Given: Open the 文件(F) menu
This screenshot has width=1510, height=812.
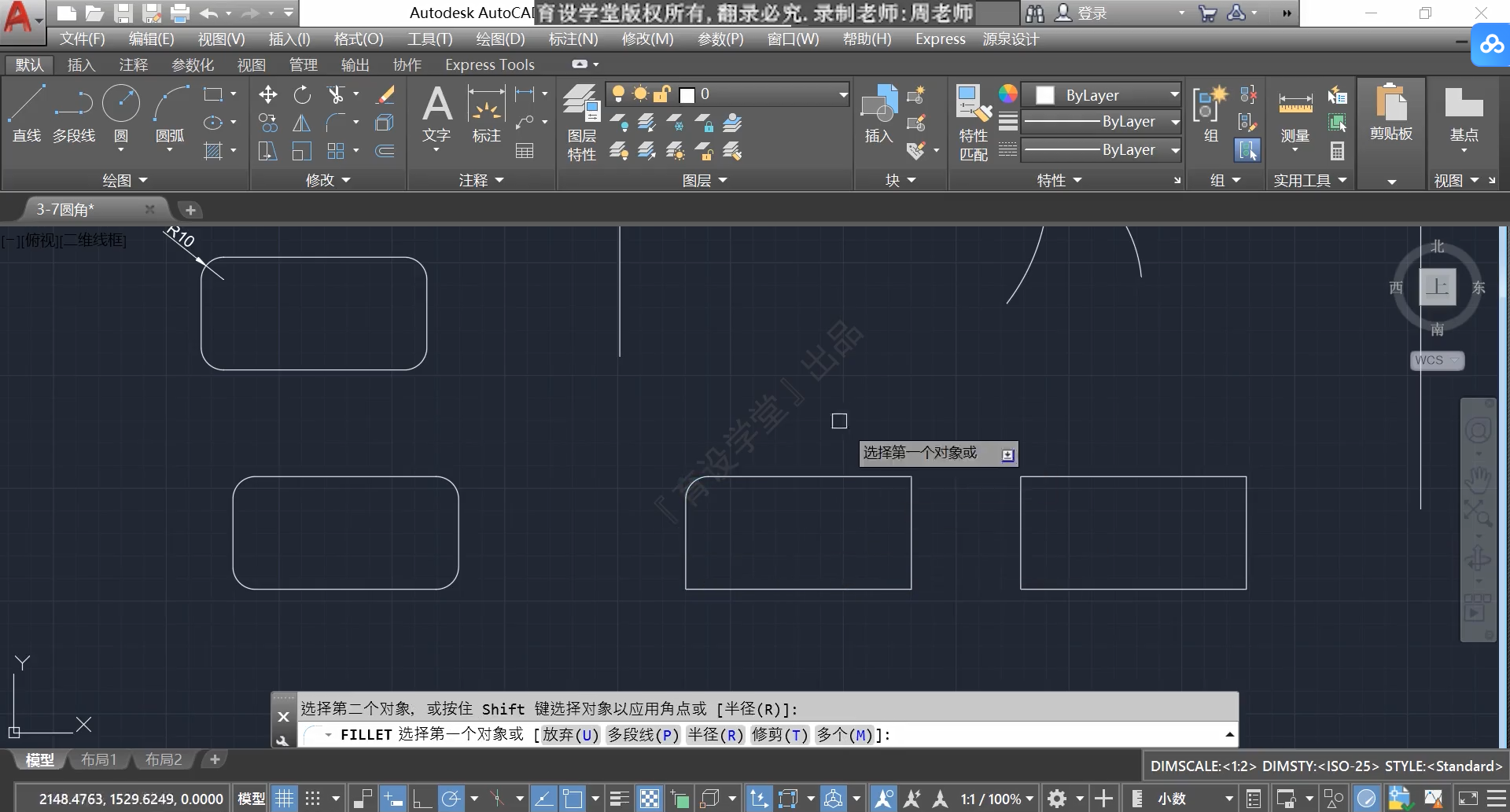Looking at the screenshot, I should 82,39.
